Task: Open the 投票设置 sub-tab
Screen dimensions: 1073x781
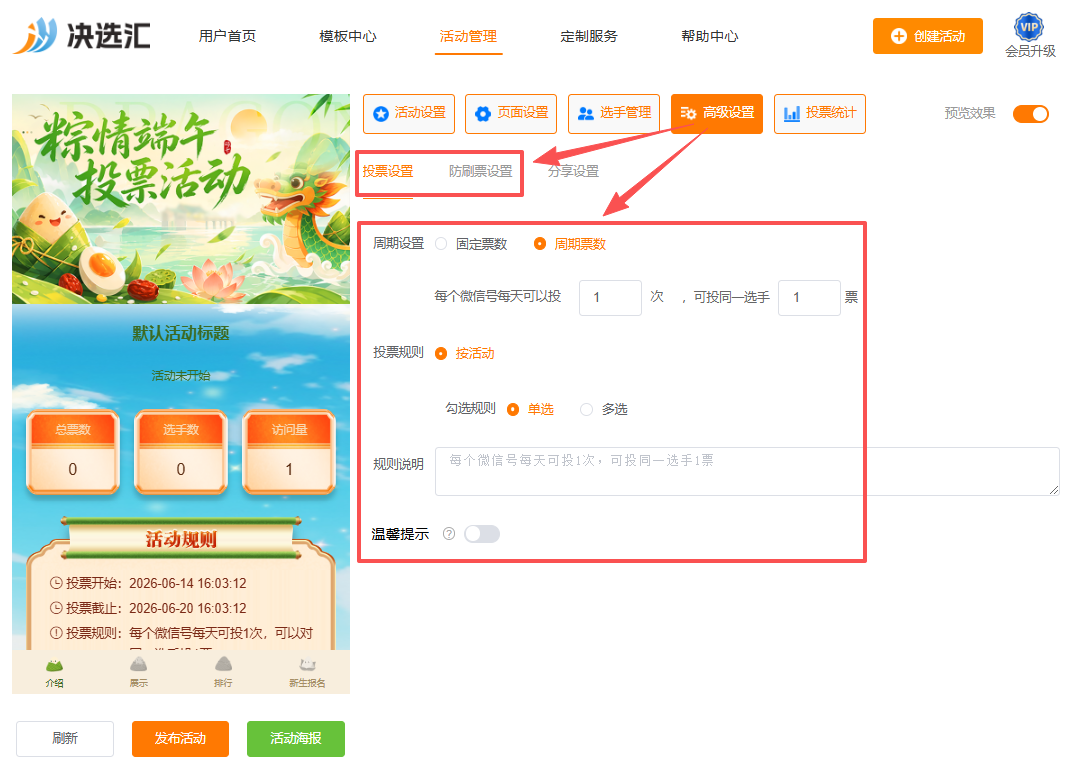Action: pyautogui.click(x=388, y=171)
